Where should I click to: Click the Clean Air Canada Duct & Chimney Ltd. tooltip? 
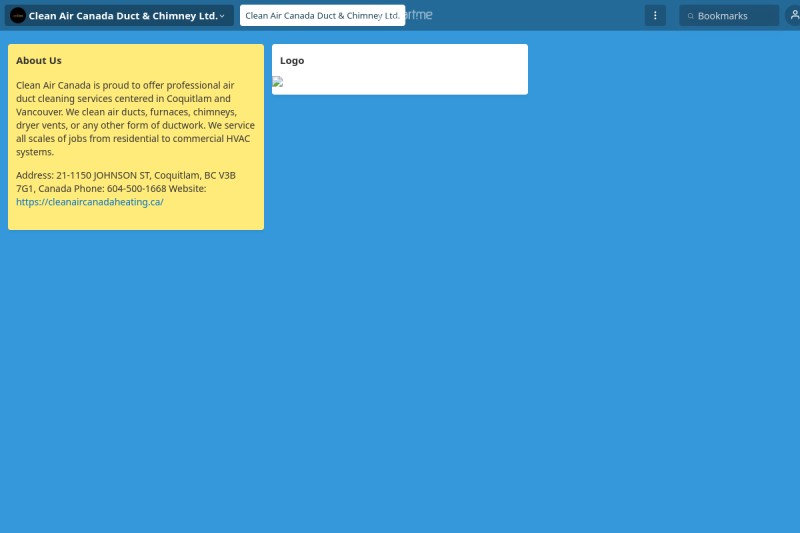[x=322, y=16]
